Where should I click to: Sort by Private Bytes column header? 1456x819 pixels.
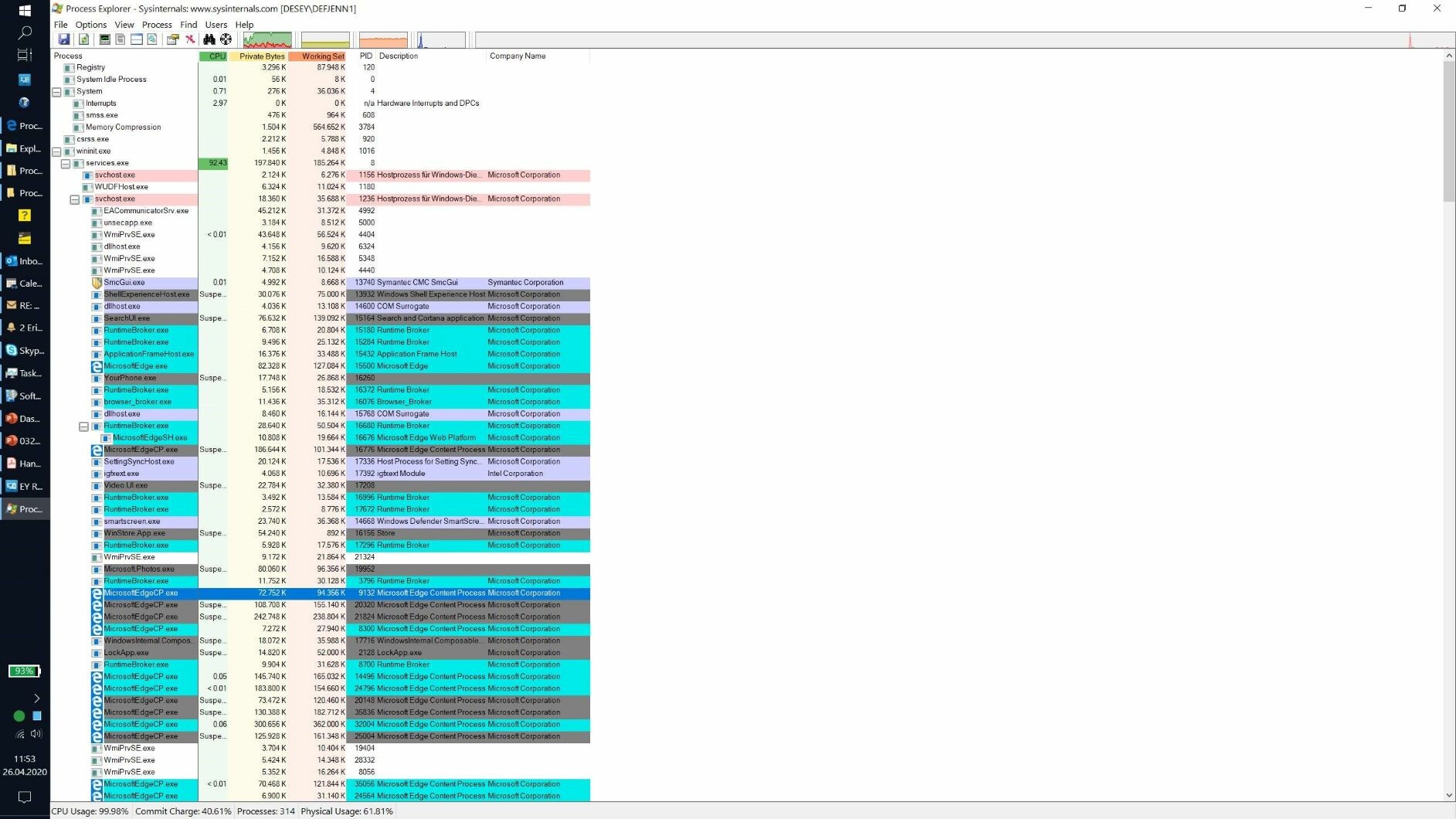tap(258, 56)
